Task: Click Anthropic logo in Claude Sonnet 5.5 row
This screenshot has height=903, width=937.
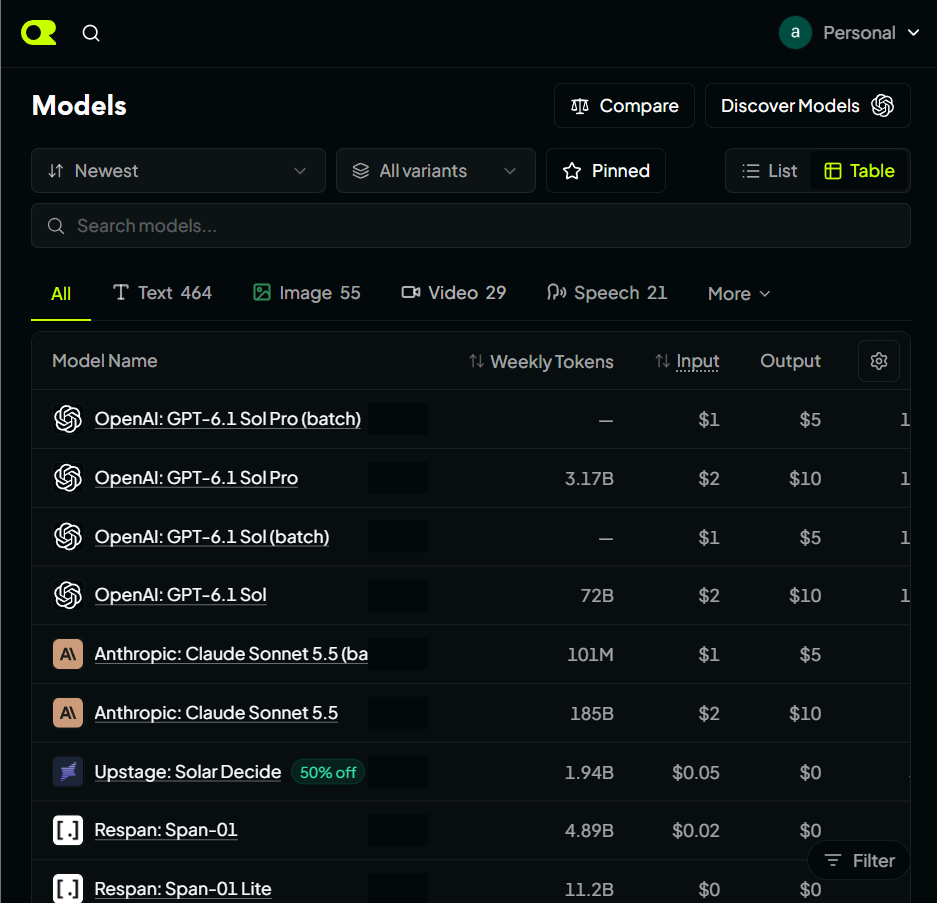Action: [x=68, y=713]
